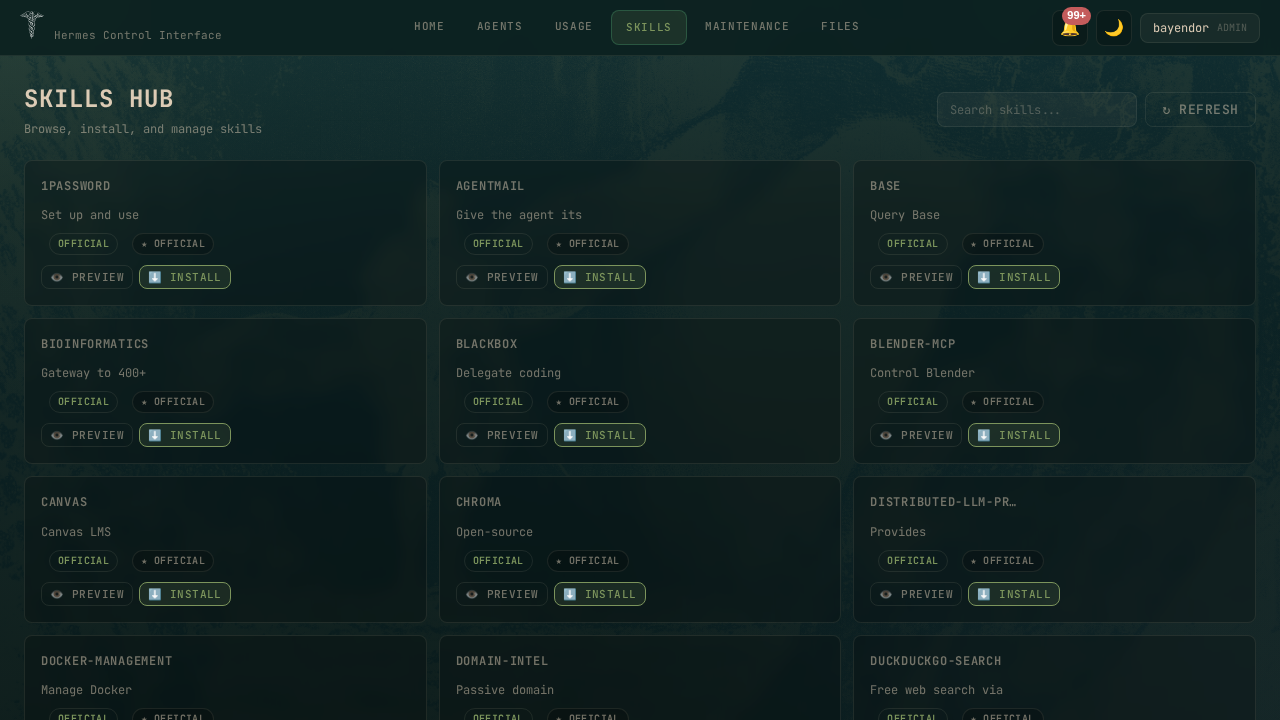Preview the Blackbox skill
The image size is (1280, 720).
(502, 435)
